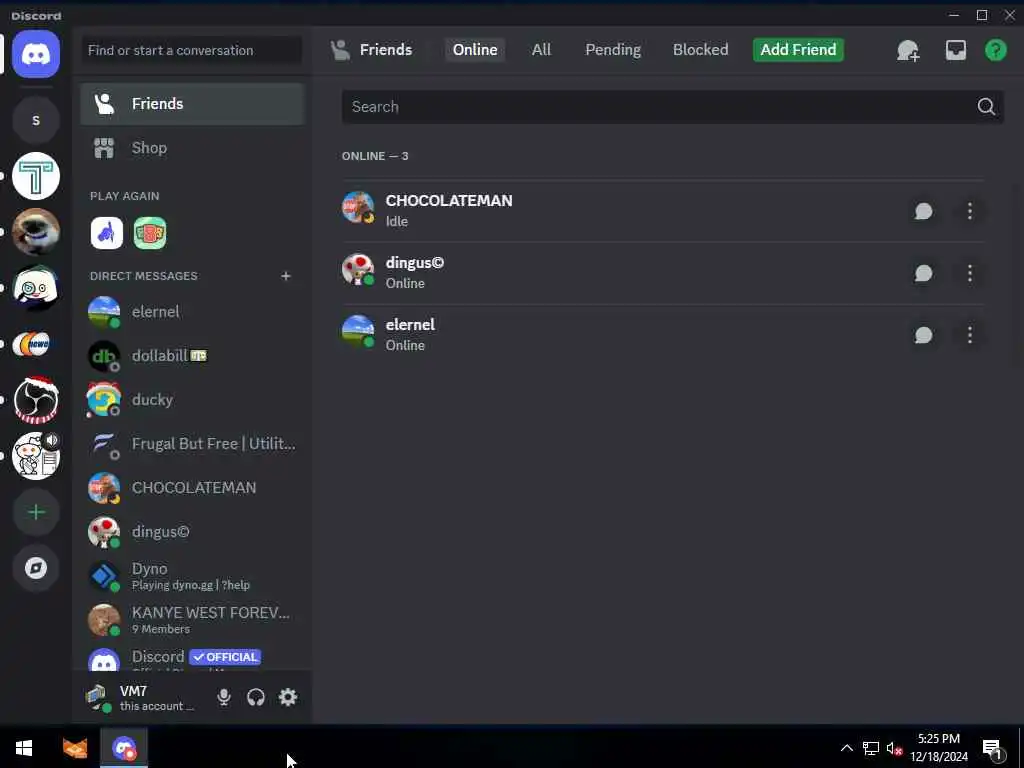Switch to All friends tab

(541, 50)
